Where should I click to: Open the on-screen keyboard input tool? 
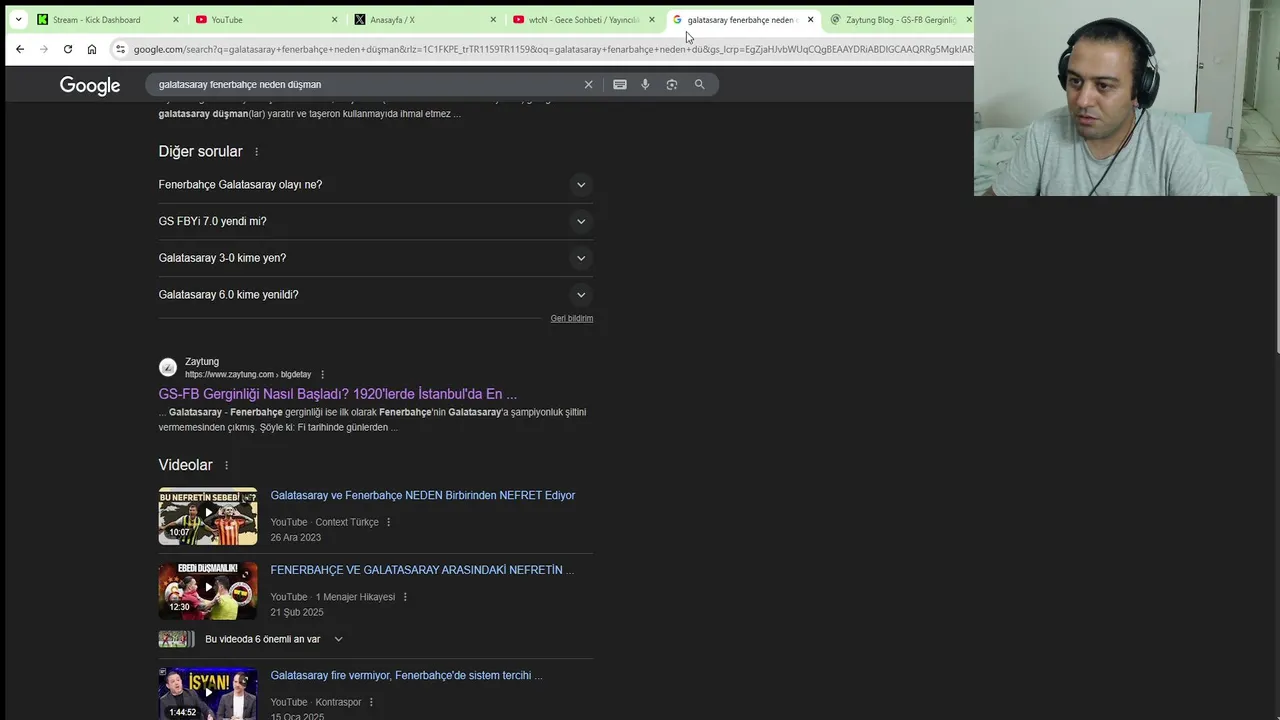click(x=620, y=85)
